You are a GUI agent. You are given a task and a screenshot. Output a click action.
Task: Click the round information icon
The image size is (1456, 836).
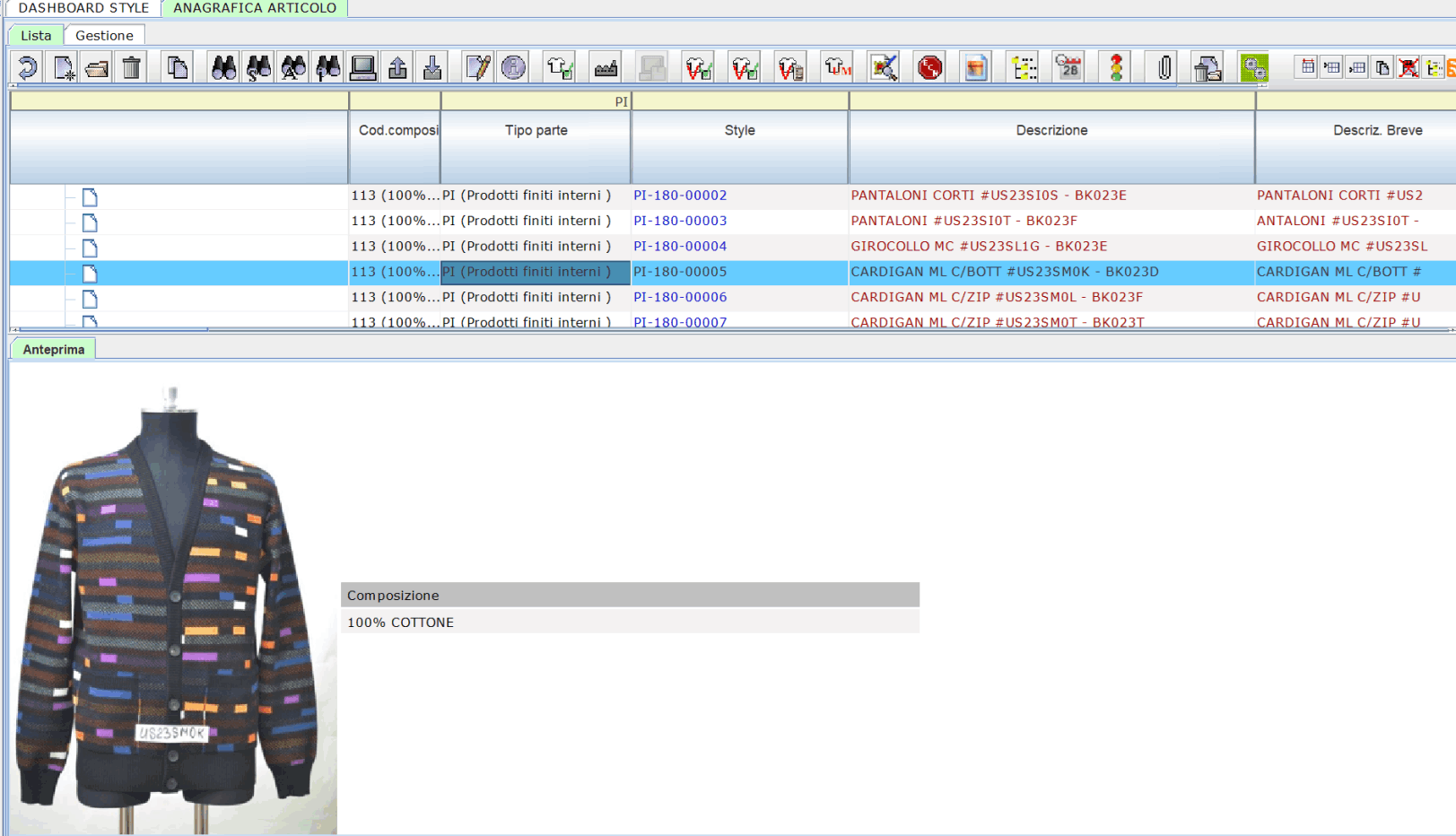[513, 67]
